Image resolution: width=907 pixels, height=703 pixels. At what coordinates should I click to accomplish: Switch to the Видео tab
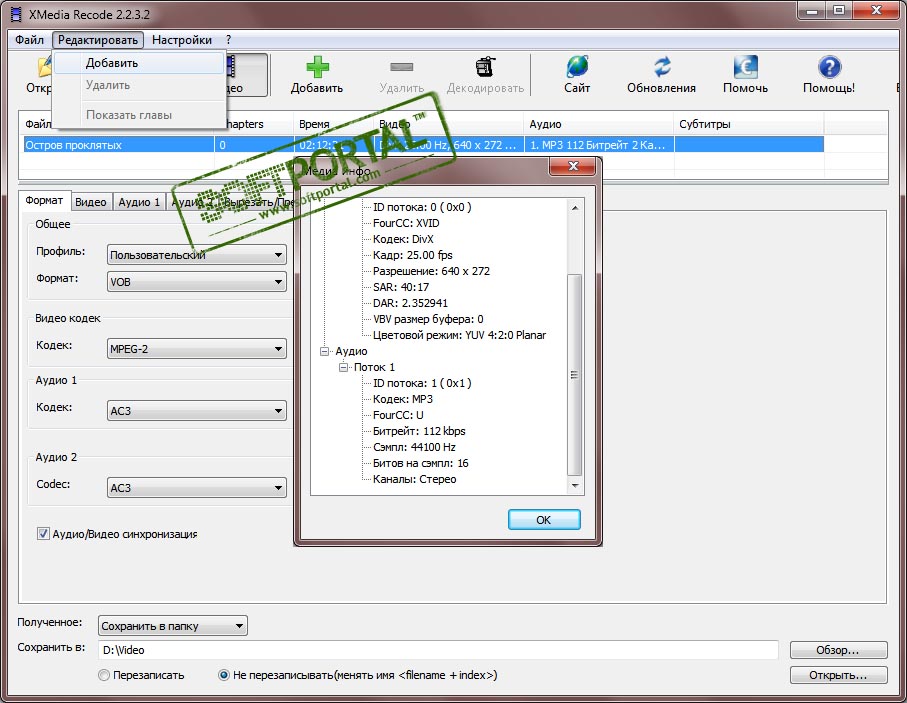pyautogui.click(x=91, y=202)
